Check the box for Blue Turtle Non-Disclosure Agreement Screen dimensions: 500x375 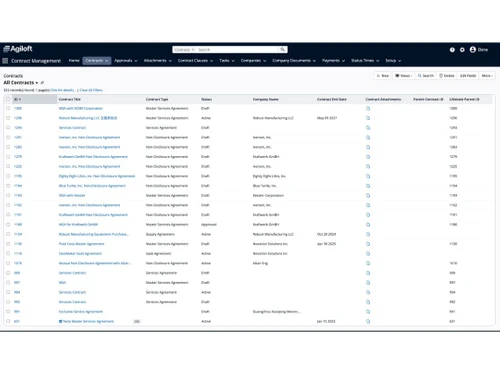tap(8, 186)
